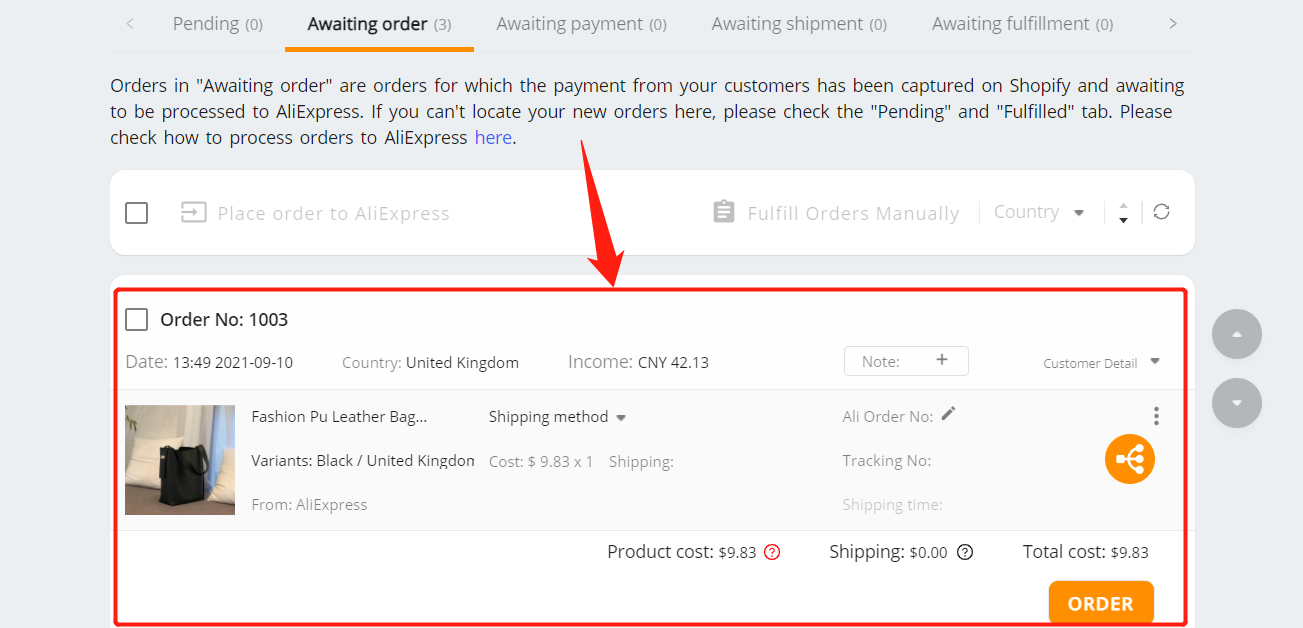Viewport: 1303px width, 628px height.
Task: Open the Country filter dropdown
Action: pos(1040,212)
